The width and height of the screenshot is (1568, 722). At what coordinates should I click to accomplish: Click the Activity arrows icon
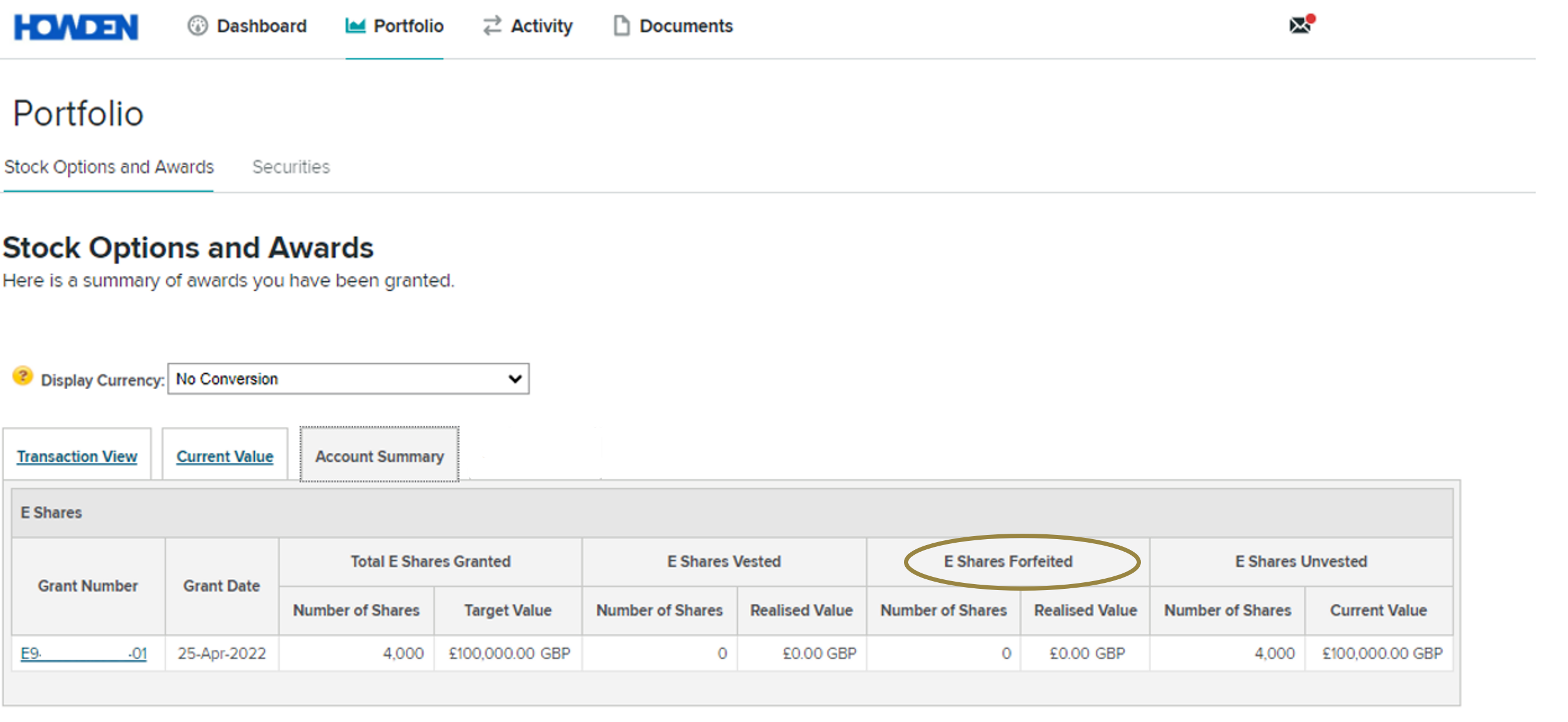(492, 26)
